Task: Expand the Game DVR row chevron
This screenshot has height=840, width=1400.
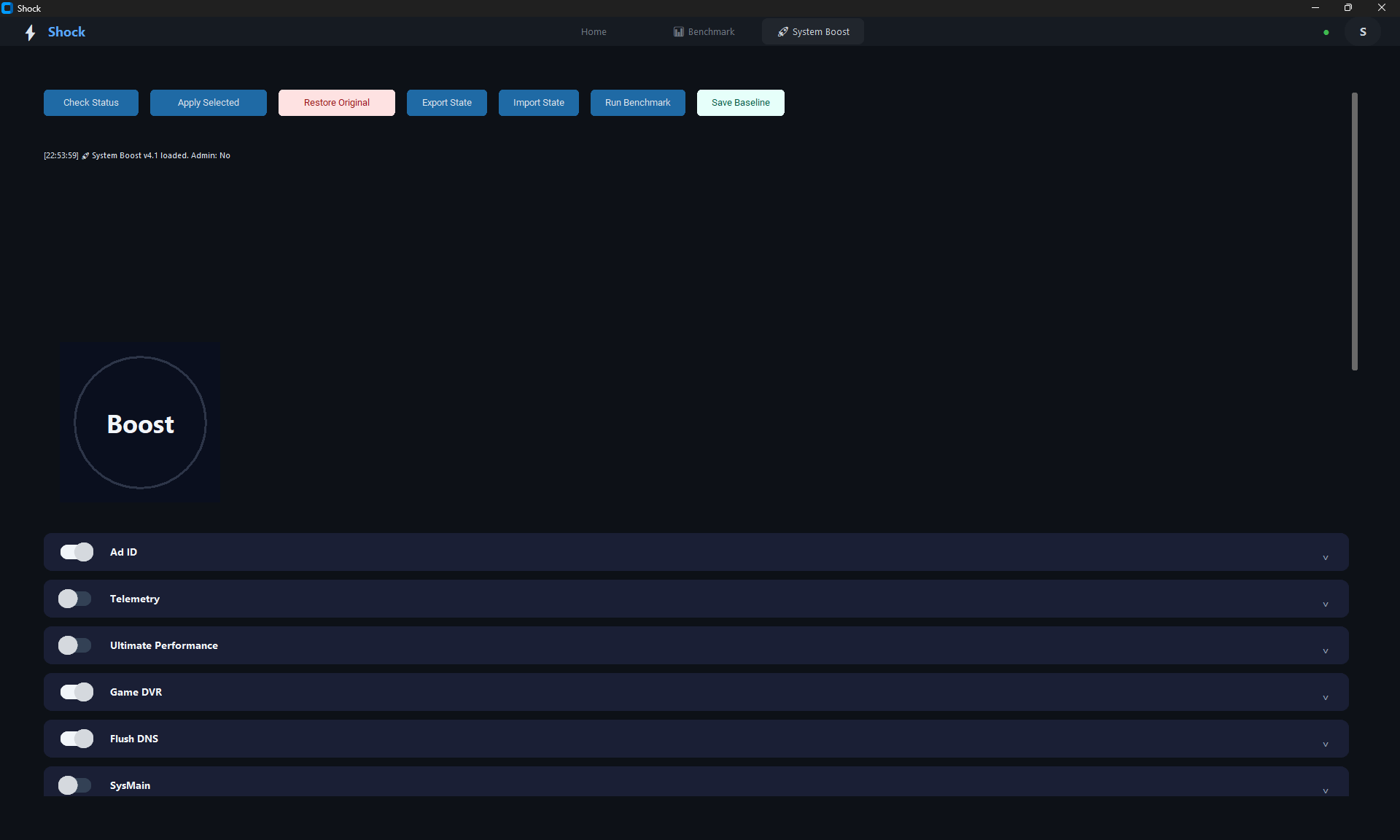Action: coord(1325,698)
